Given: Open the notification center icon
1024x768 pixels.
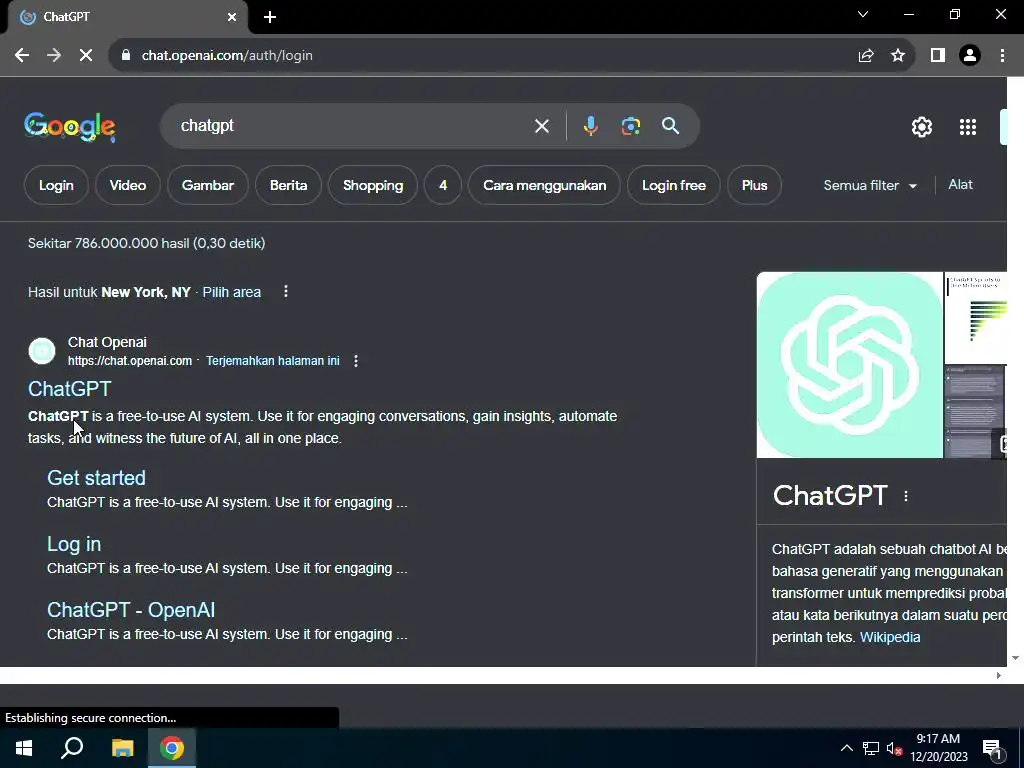Looking at the screenshot, I should [993, 750].
